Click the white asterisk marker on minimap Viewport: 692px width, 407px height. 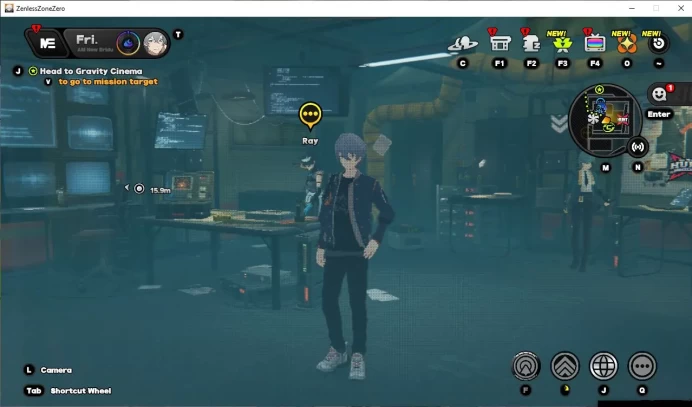click(x=593, y=119)
